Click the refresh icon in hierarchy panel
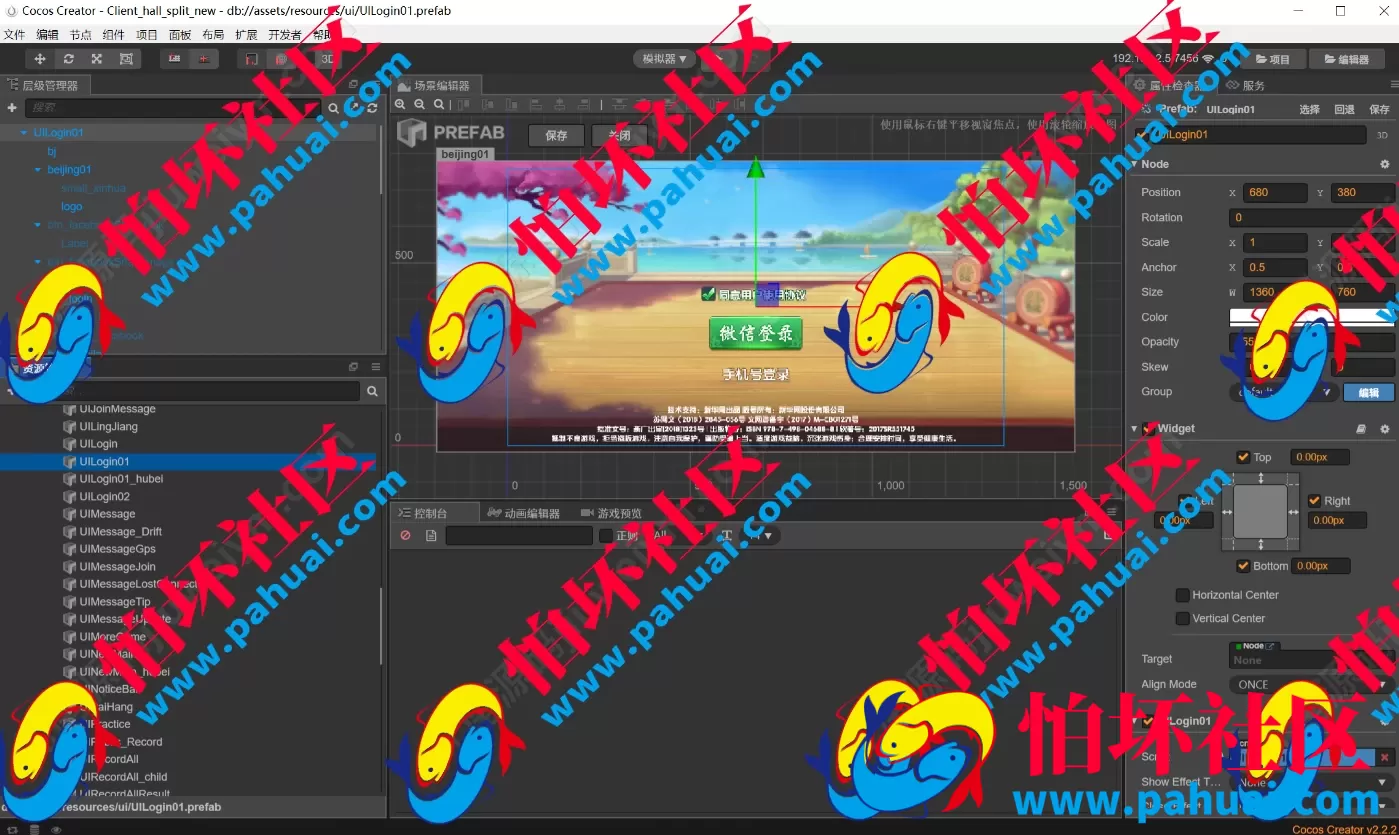1399x835 pixels. click(372, 108)
